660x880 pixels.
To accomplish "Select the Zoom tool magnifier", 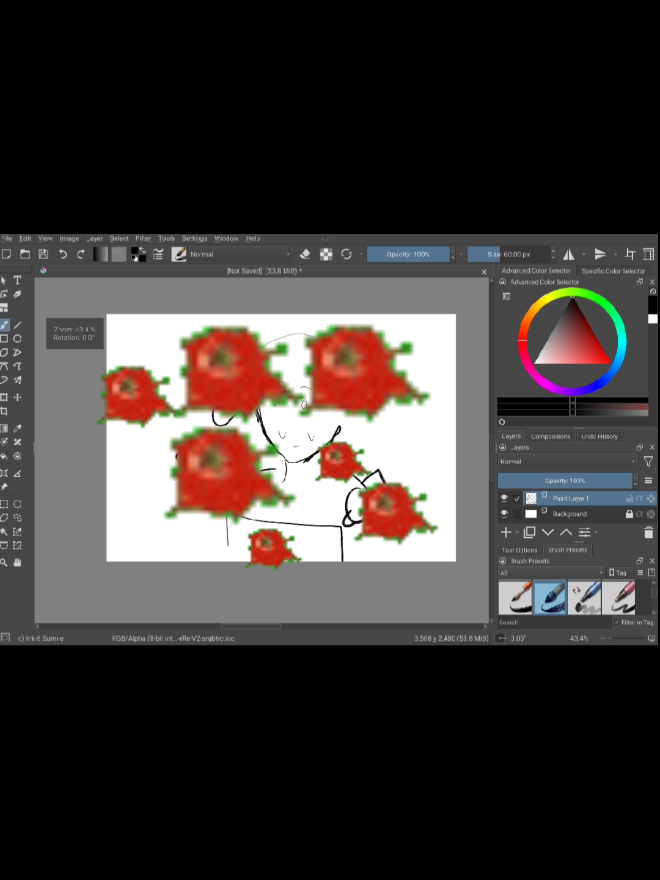I will click(4, 562).
